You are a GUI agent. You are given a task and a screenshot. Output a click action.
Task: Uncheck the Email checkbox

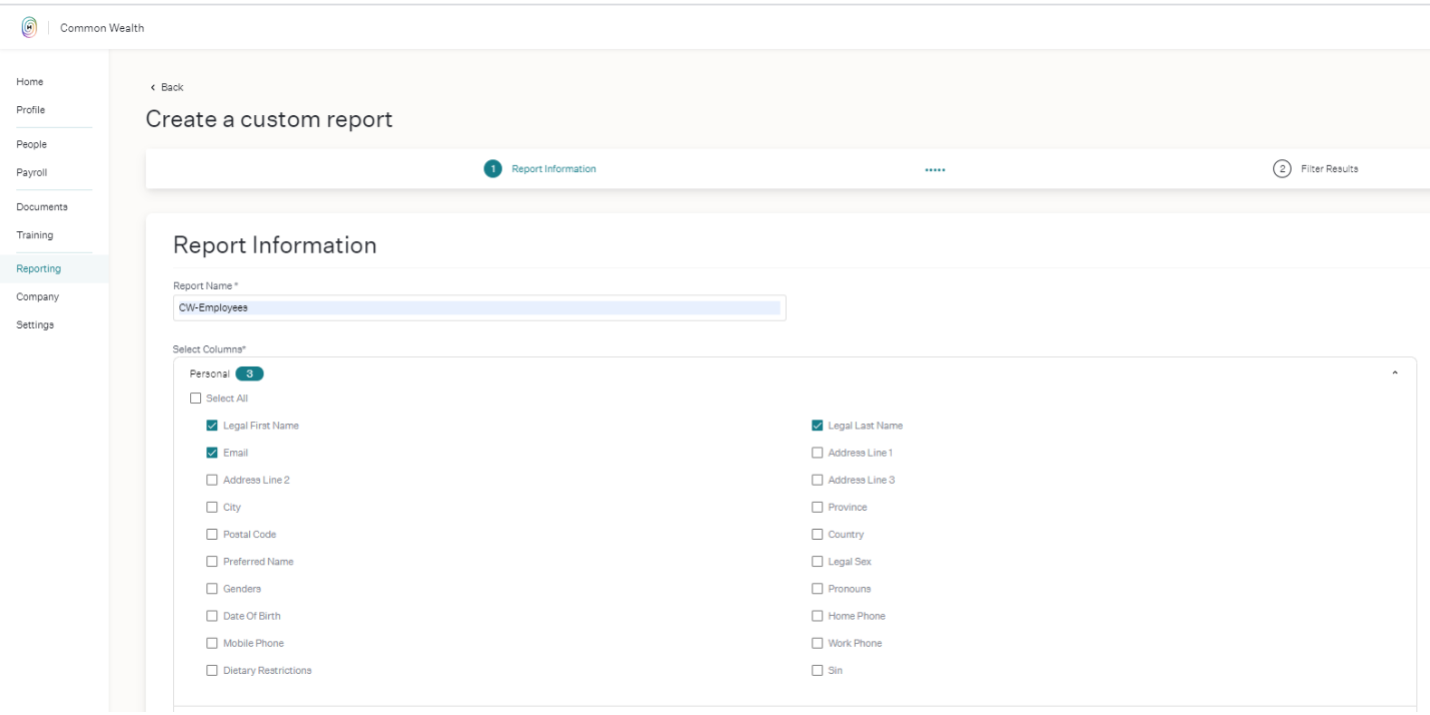(x=212, y=453)
